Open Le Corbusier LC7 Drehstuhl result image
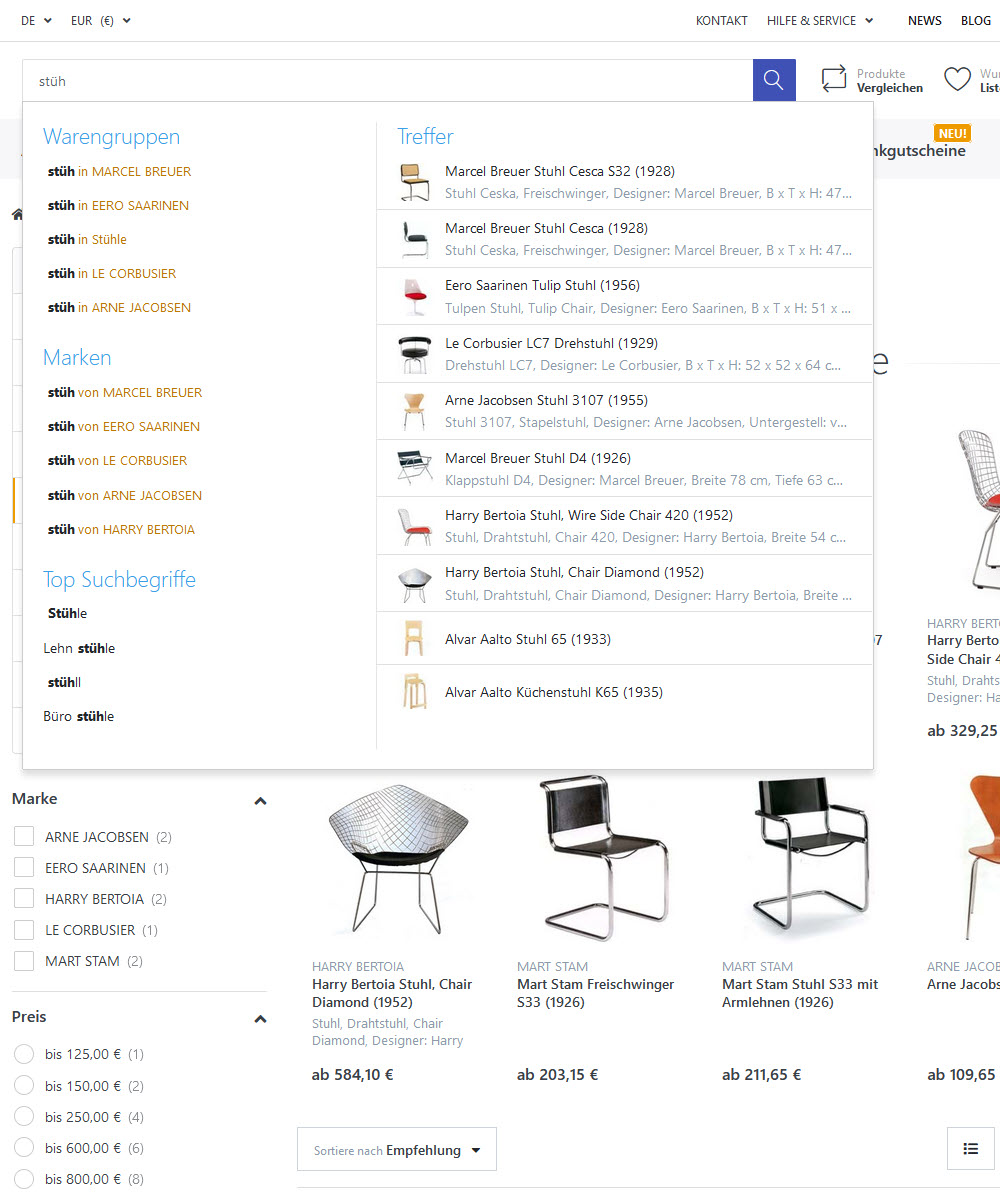Image resolution: width=1000 pixels, height=1196 pixels. click(x=415, y=354)
